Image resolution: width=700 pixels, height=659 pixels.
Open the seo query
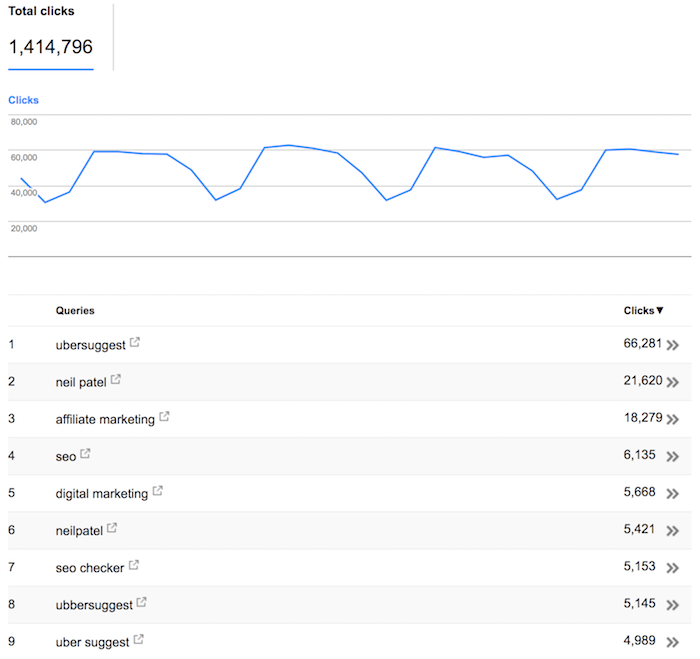coord(66,457)
